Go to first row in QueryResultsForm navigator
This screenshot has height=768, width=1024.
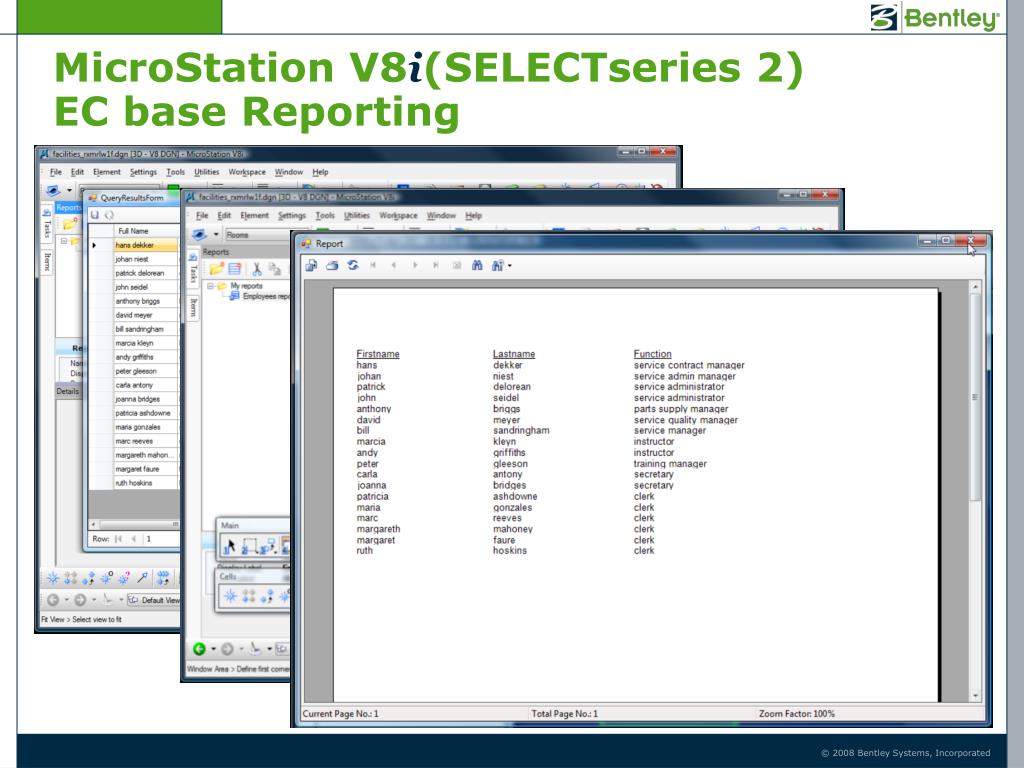tap(118, 539)
